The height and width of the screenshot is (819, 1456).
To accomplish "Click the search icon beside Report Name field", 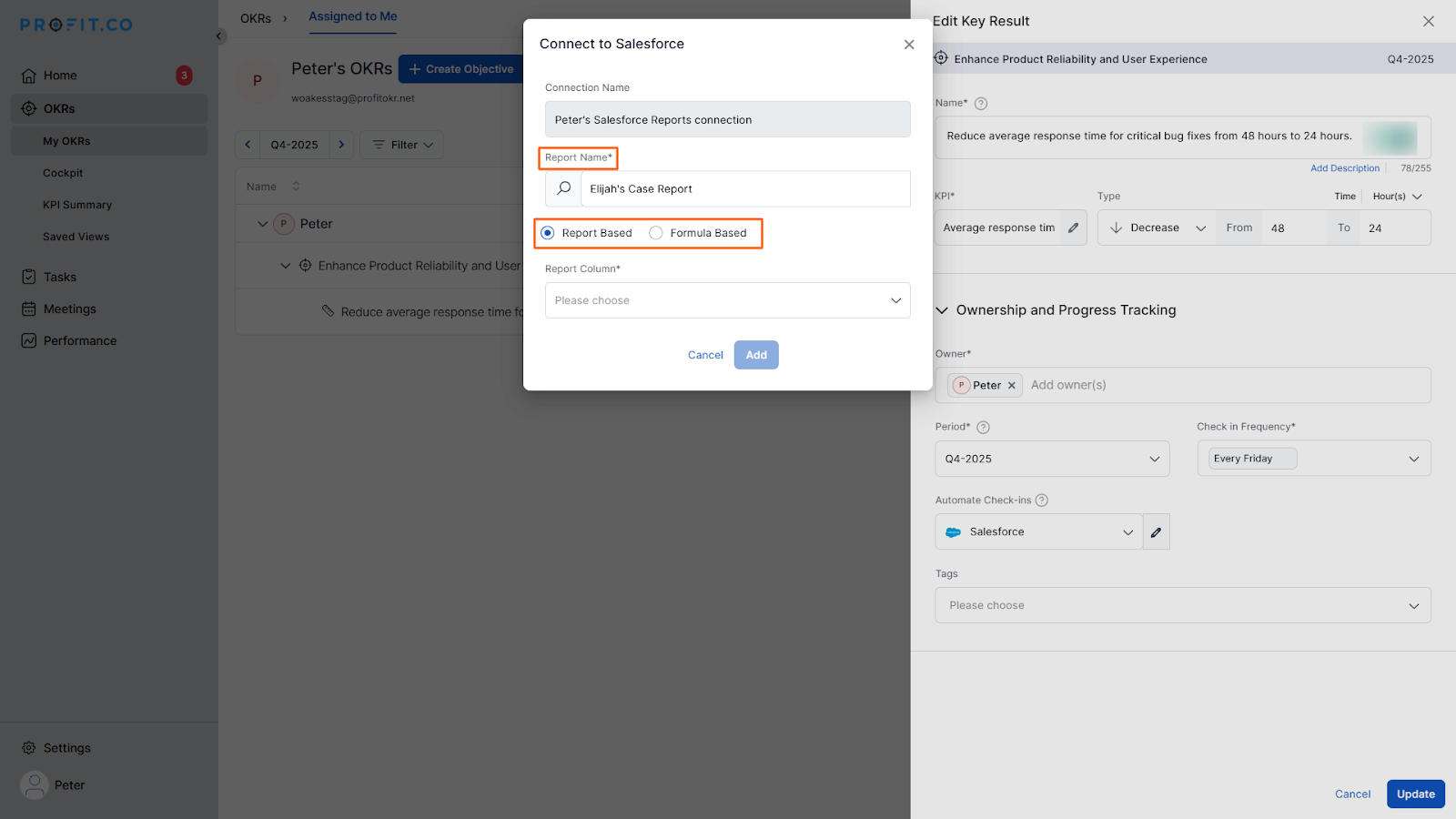I will pos(564,188).
